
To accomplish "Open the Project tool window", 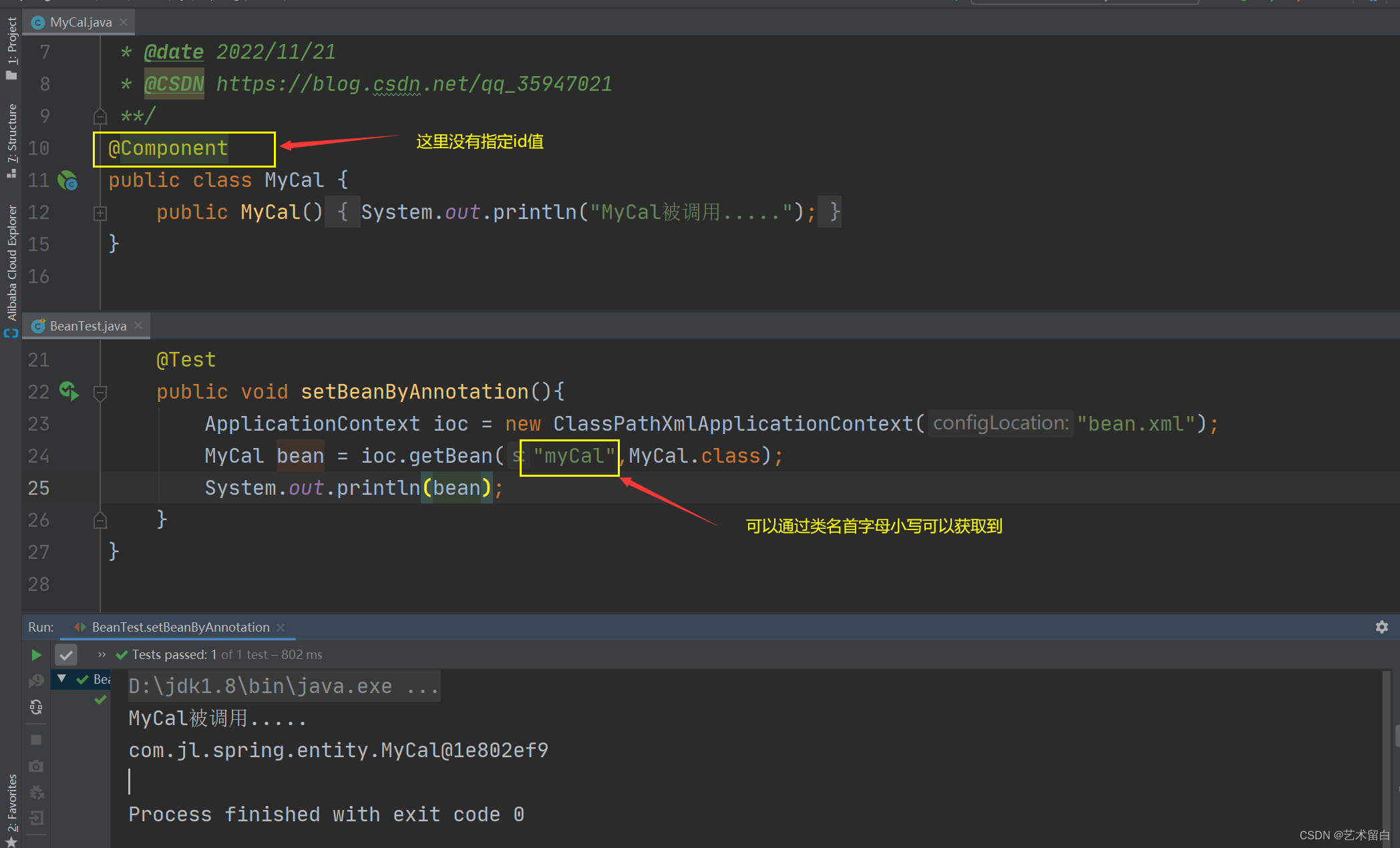I will (x=11, y=48).
